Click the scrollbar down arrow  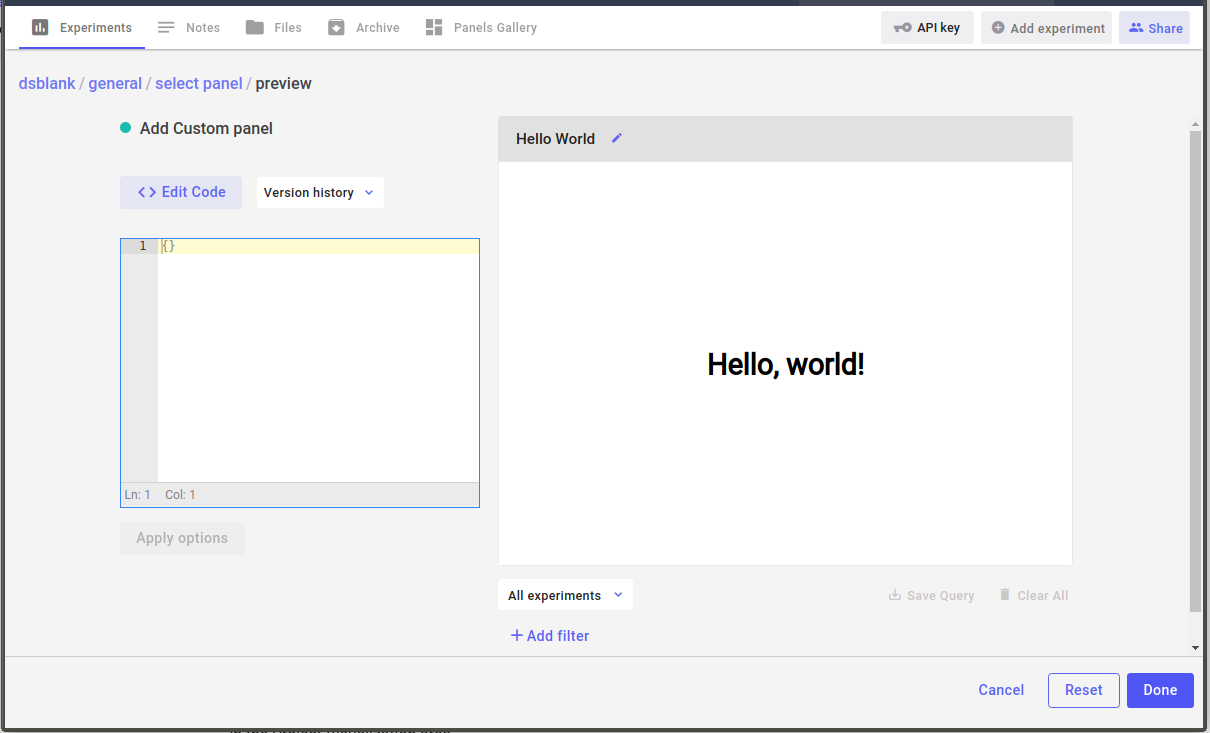(1195, 648)
